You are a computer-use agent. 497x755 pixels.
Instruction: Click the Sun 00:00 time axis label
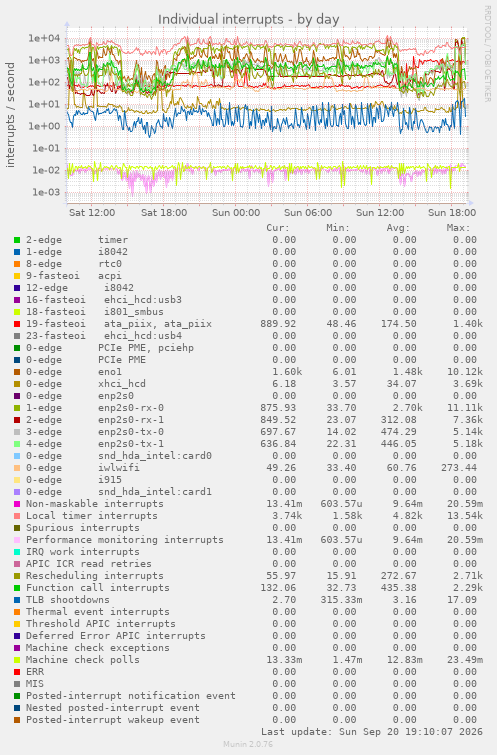236,212
